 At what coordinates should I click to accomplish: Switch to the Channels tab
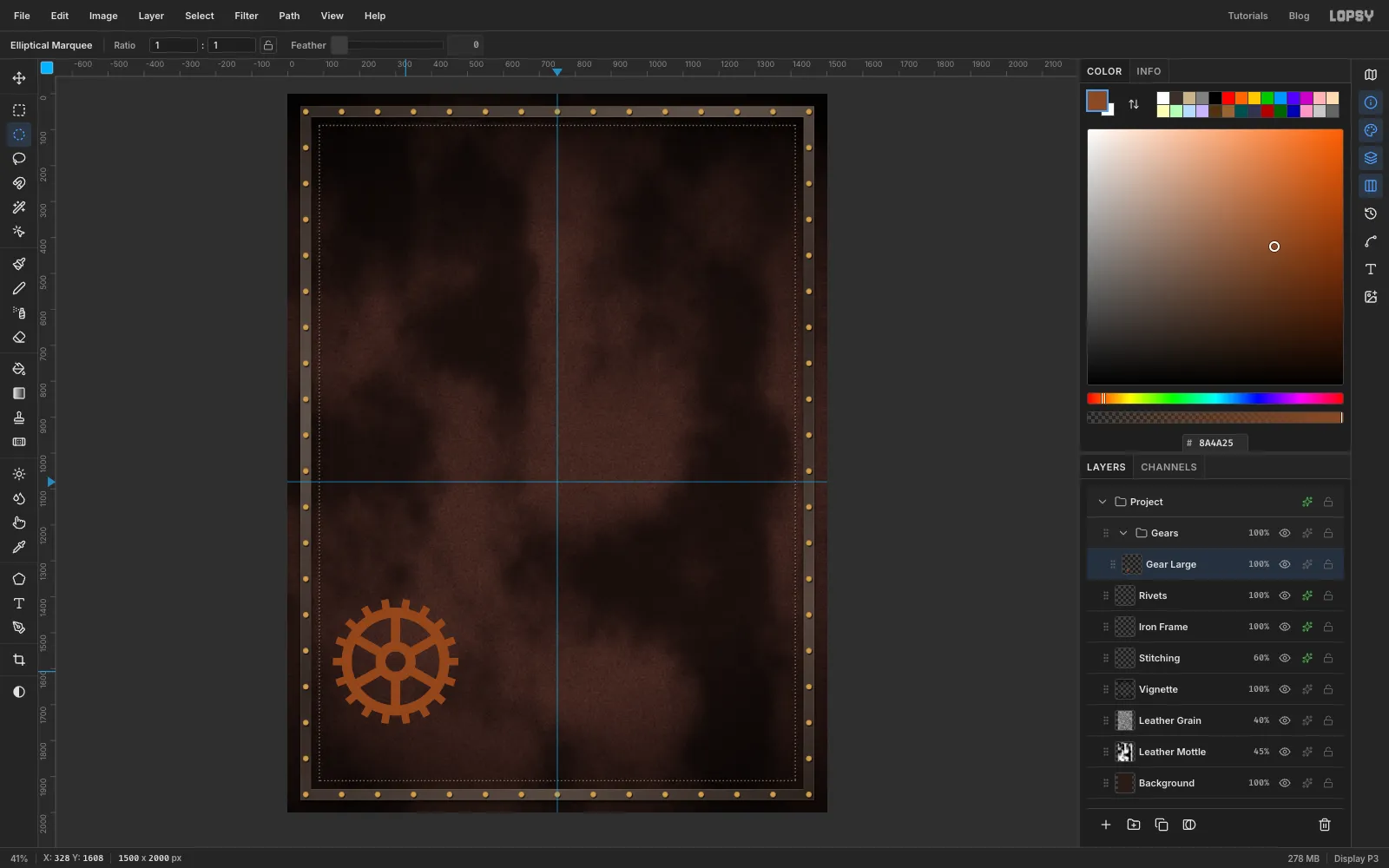coord(1168,467)
